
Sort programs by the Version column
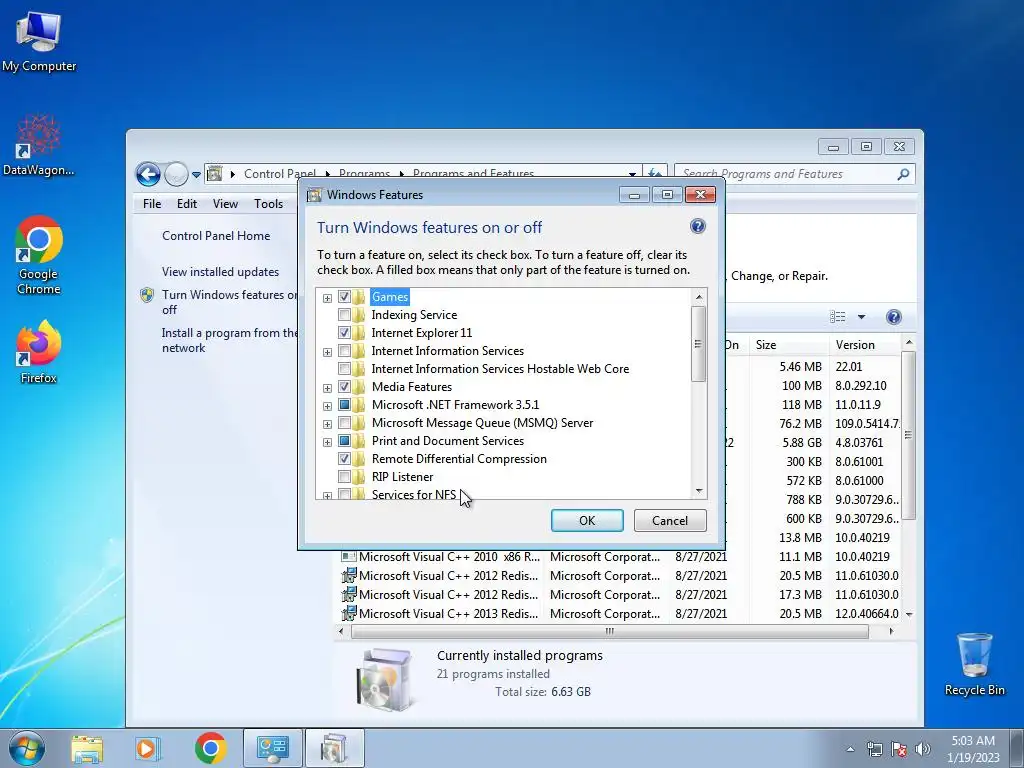coord(865,345)
